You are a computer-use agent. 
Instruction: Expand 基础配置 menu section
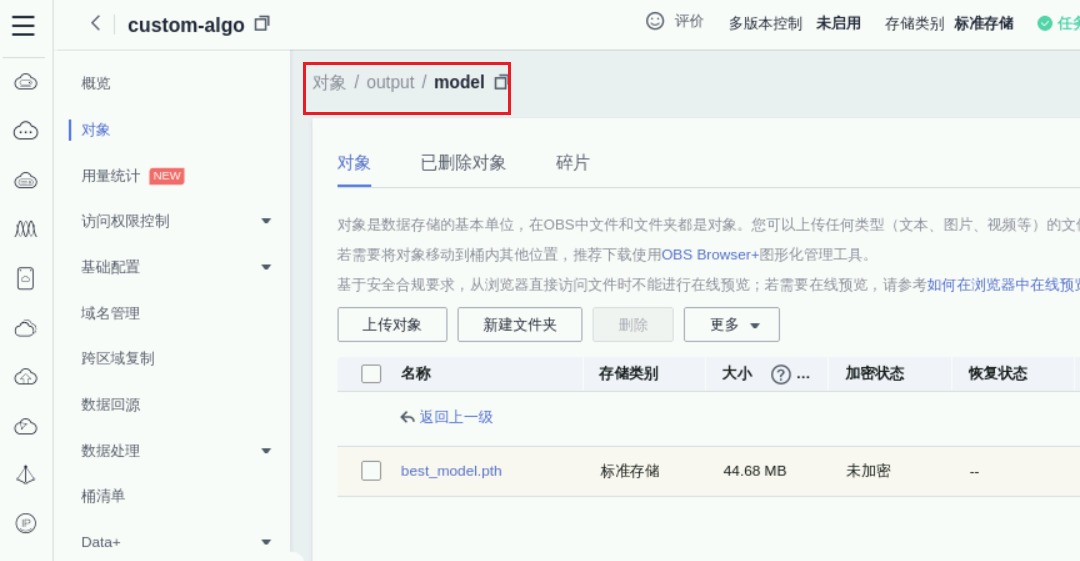[x=266, y=267]
